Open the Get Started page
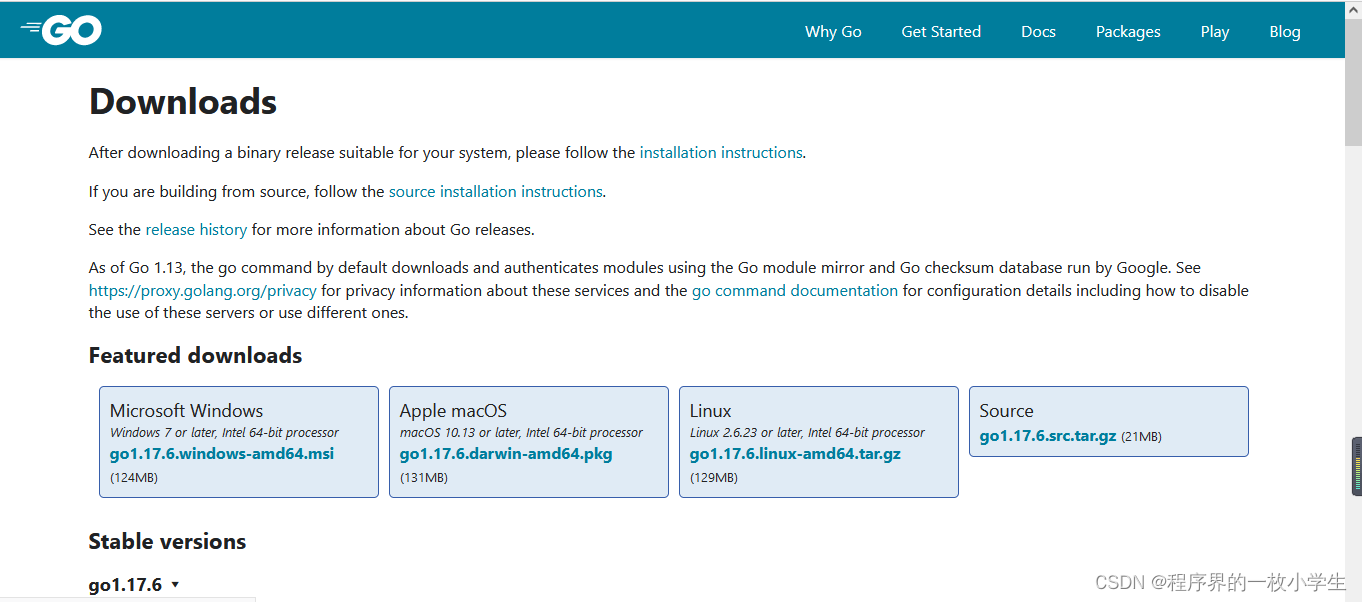Image resolution: width=1362 pixels, height=602 pixels. click(x=941, y=31)
